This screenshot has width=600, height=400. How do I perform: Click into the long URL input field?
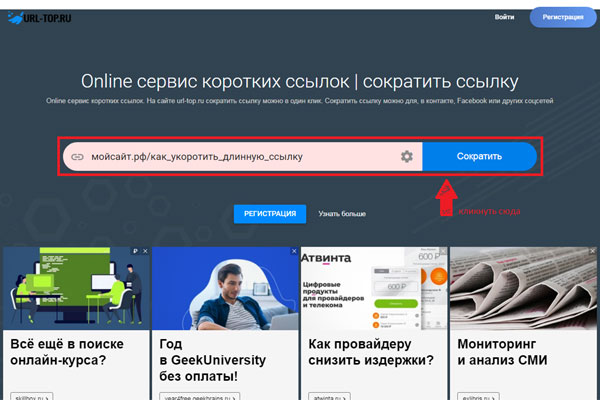(x=240, y=157)
